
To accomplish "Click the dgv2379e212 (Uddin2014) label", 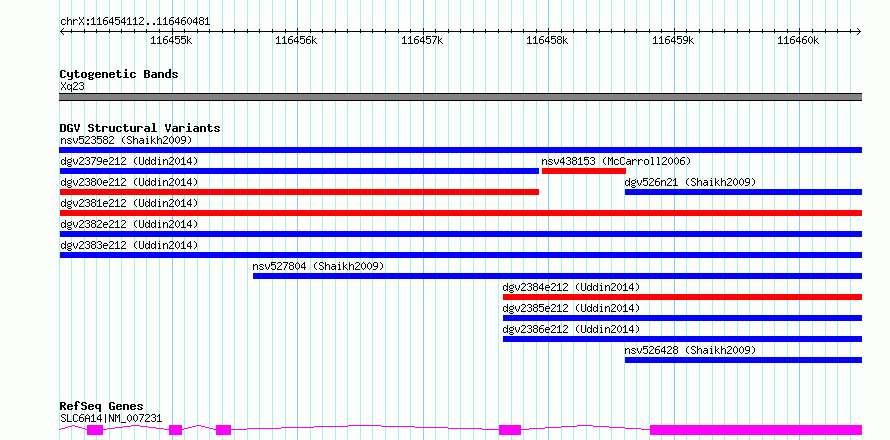I will pos(129,161).
